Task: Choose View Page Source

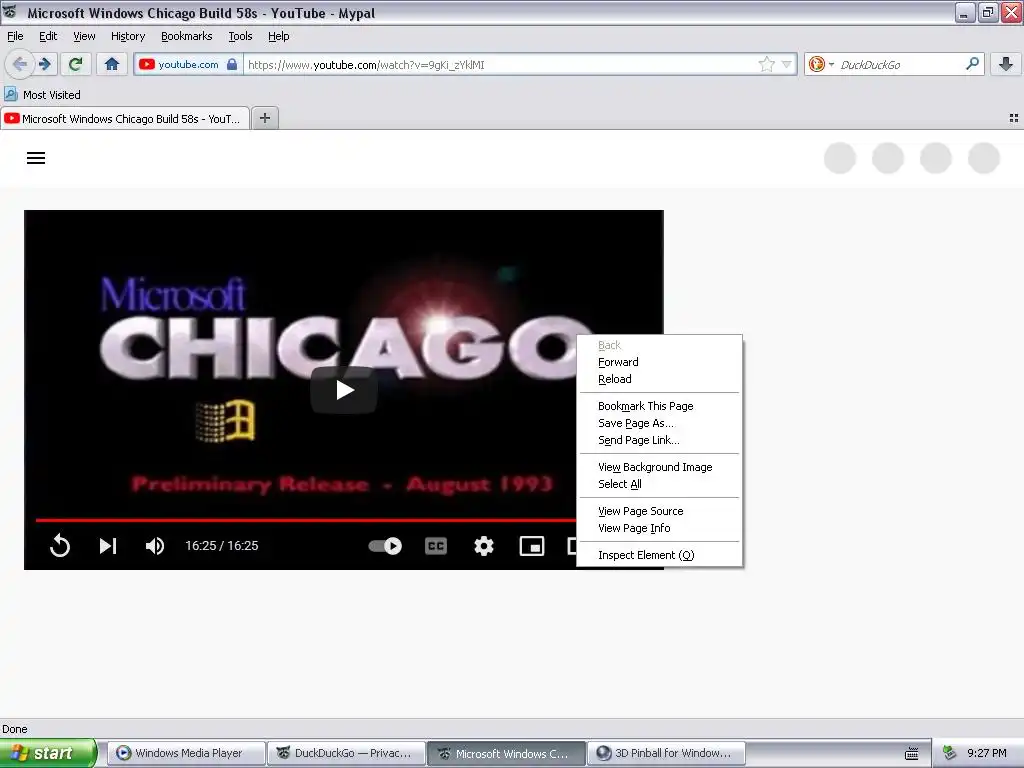Action: click(660, 511)
